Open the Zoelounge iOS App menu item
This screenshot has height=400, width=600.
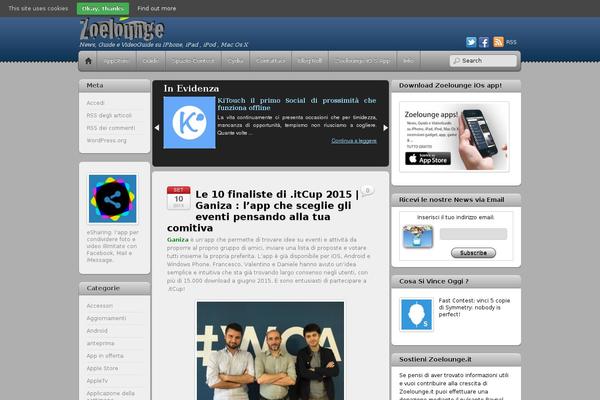pyautogui.click(x=362, y=61)
